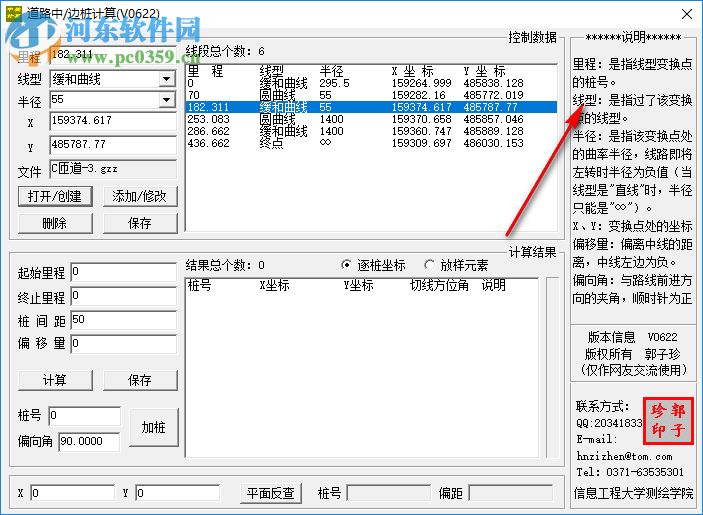Click the 桩间距 input field
This screenshot has height=515, width=703.
click(x=124, y=320)
